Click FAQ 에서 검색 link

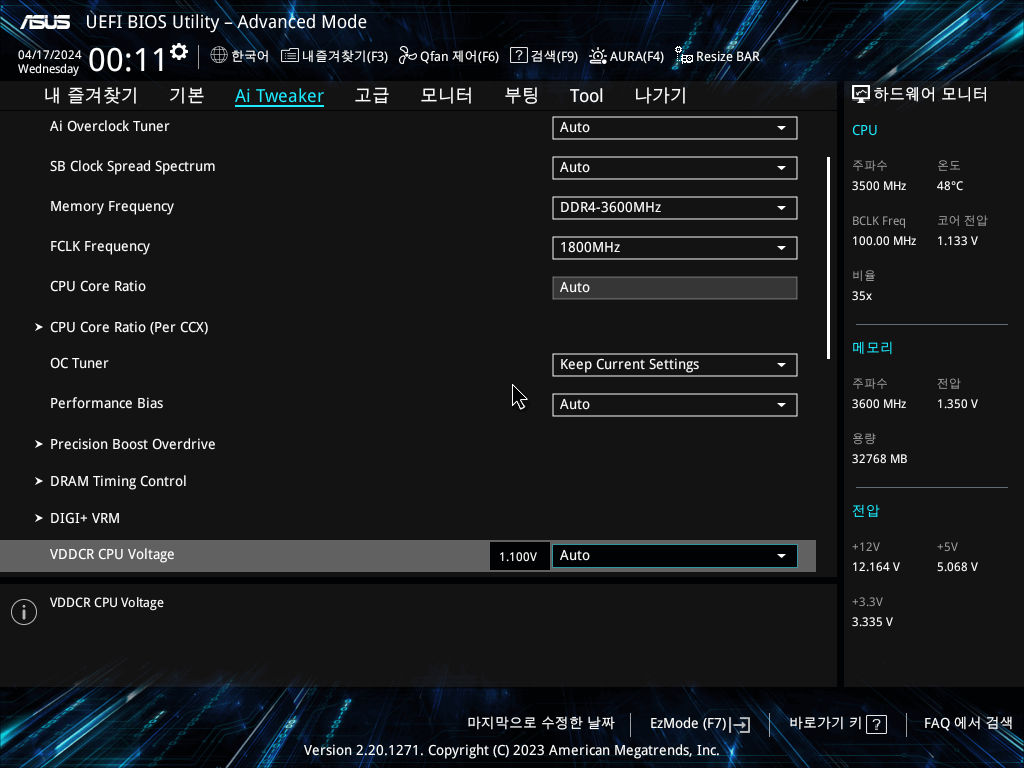click(968, 723)
